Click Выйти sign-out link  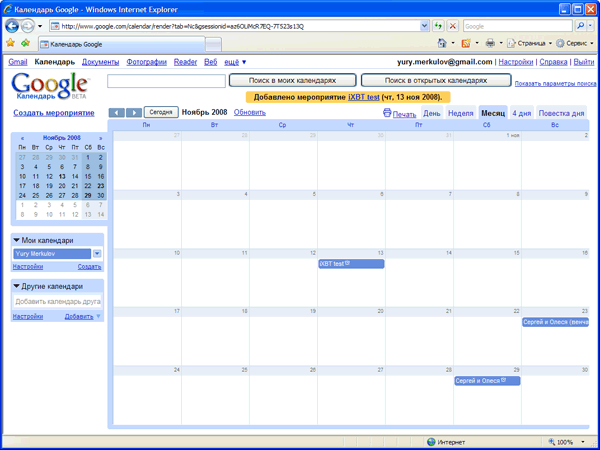click(584, 62)
